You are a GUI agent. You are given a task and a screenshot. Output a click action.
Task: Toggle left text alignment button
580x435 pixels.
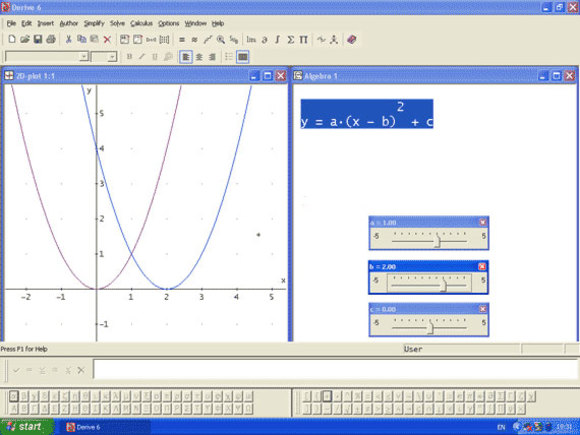tap(186, 57)
